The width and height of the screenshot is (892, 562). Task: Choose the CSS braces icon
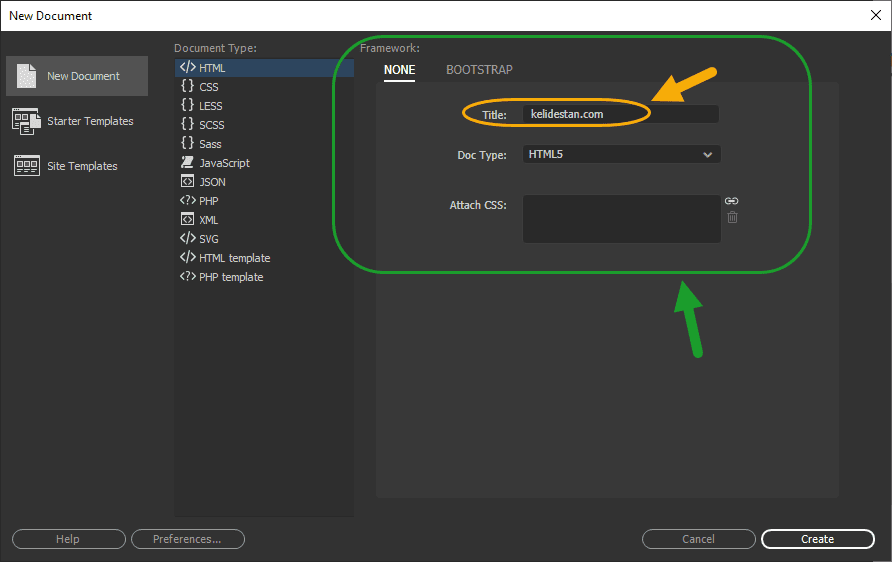[187, 86]
